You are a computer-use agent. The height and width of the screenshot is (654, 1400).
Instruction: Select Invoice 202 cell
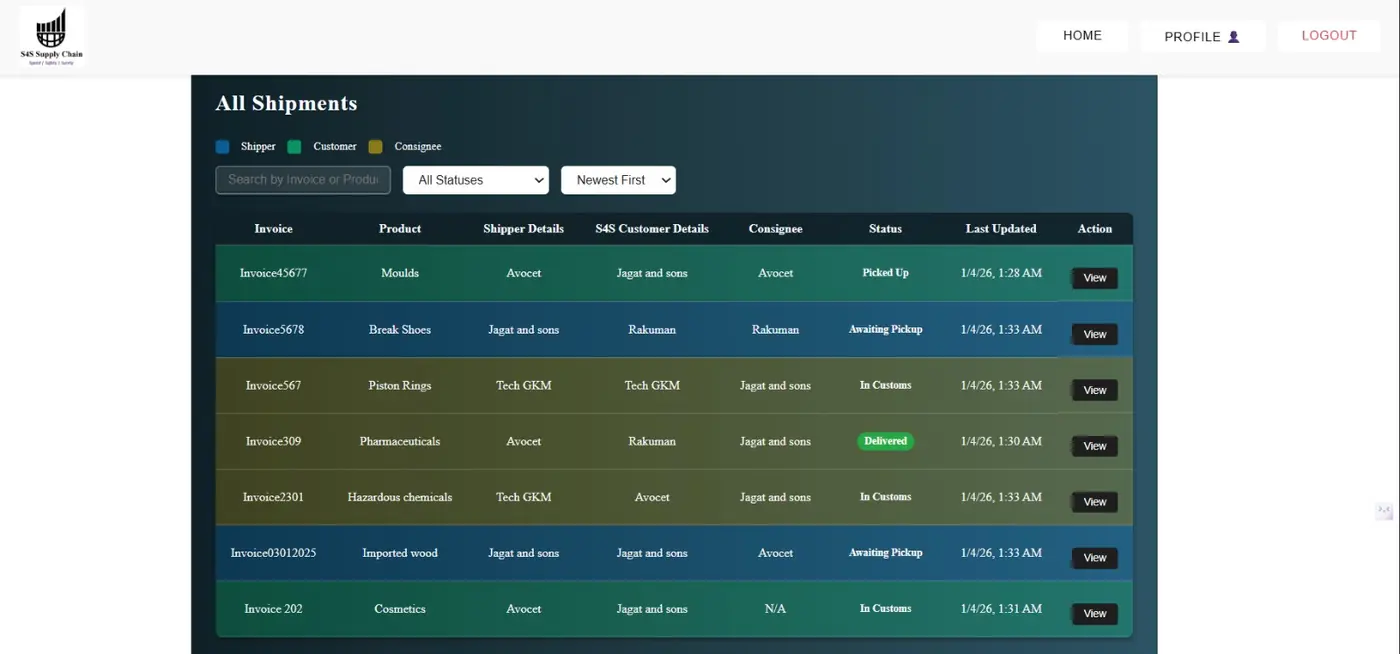click(273, 609)
